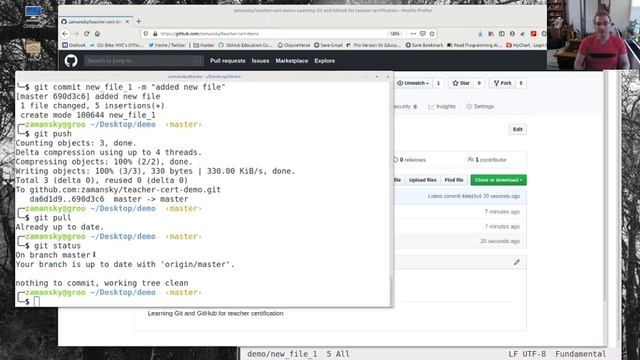Viewport: 640px width, 360px height.
Task: Open a new Firefox tab
Action: pos(138,21)
